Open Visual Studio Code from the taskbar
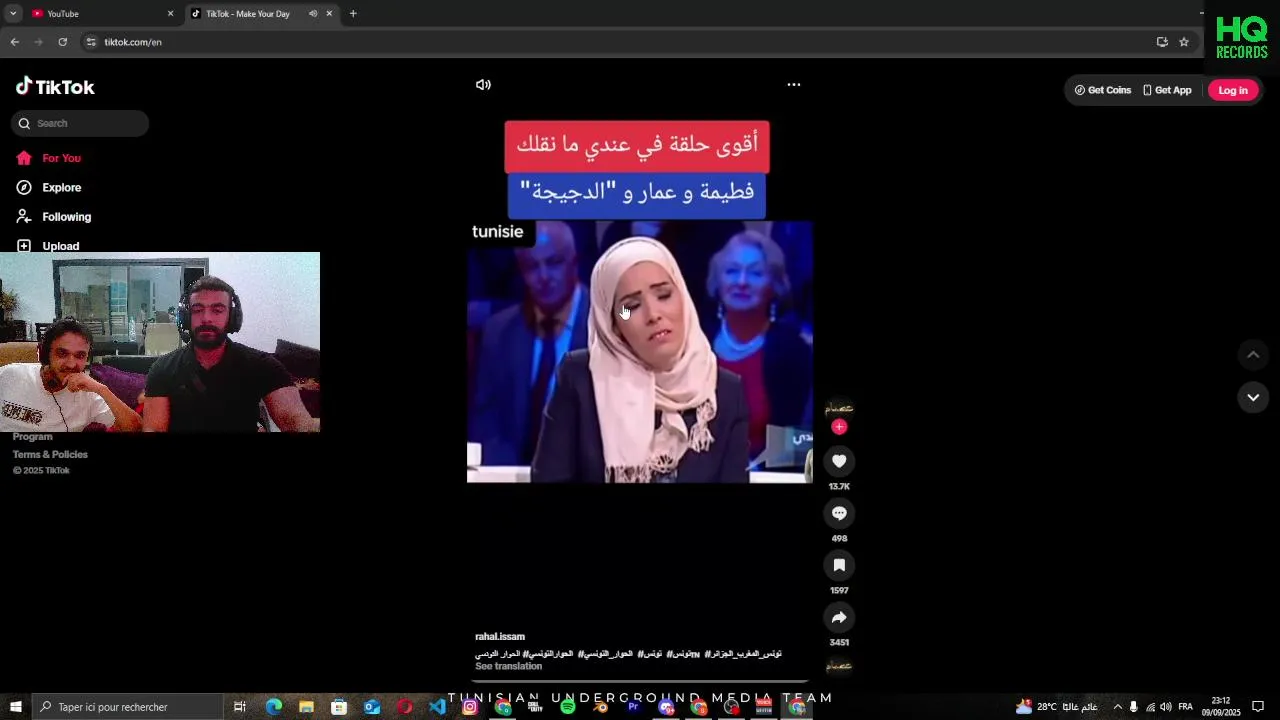1280x720 pixels. (x=437, y=707)
